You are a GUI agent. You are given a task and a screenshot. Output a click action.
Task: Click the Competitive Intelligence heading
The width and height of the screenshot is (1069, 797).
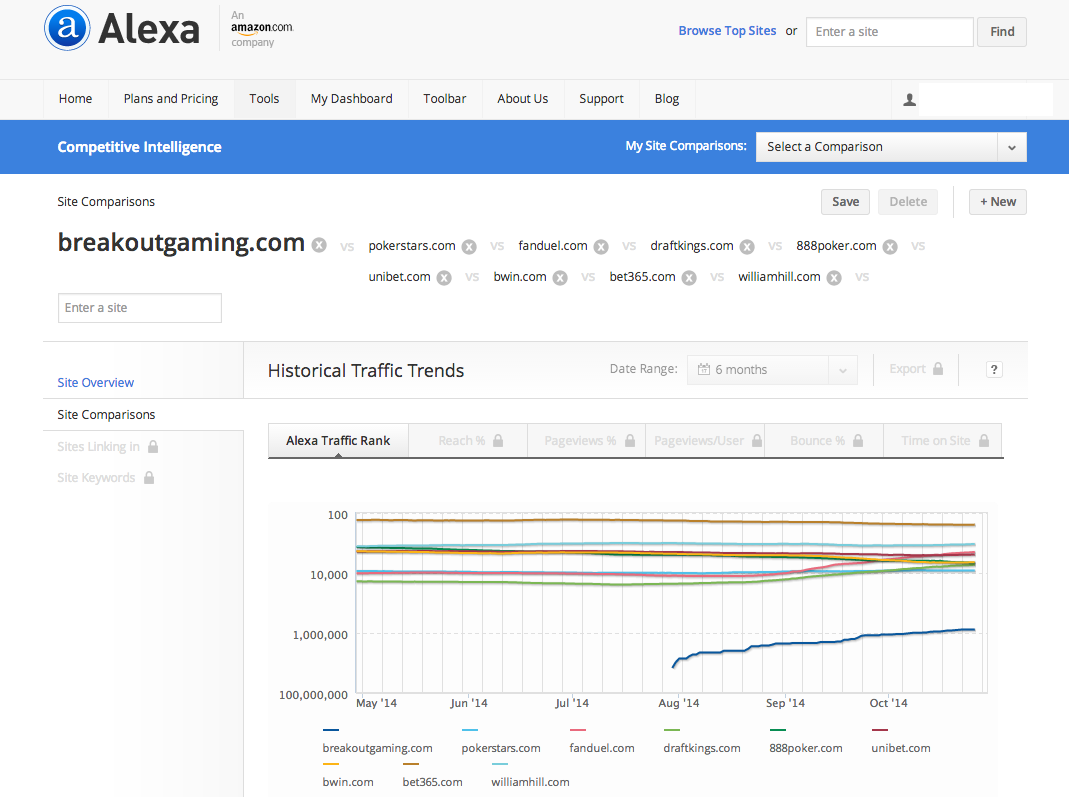pos(139,147)
